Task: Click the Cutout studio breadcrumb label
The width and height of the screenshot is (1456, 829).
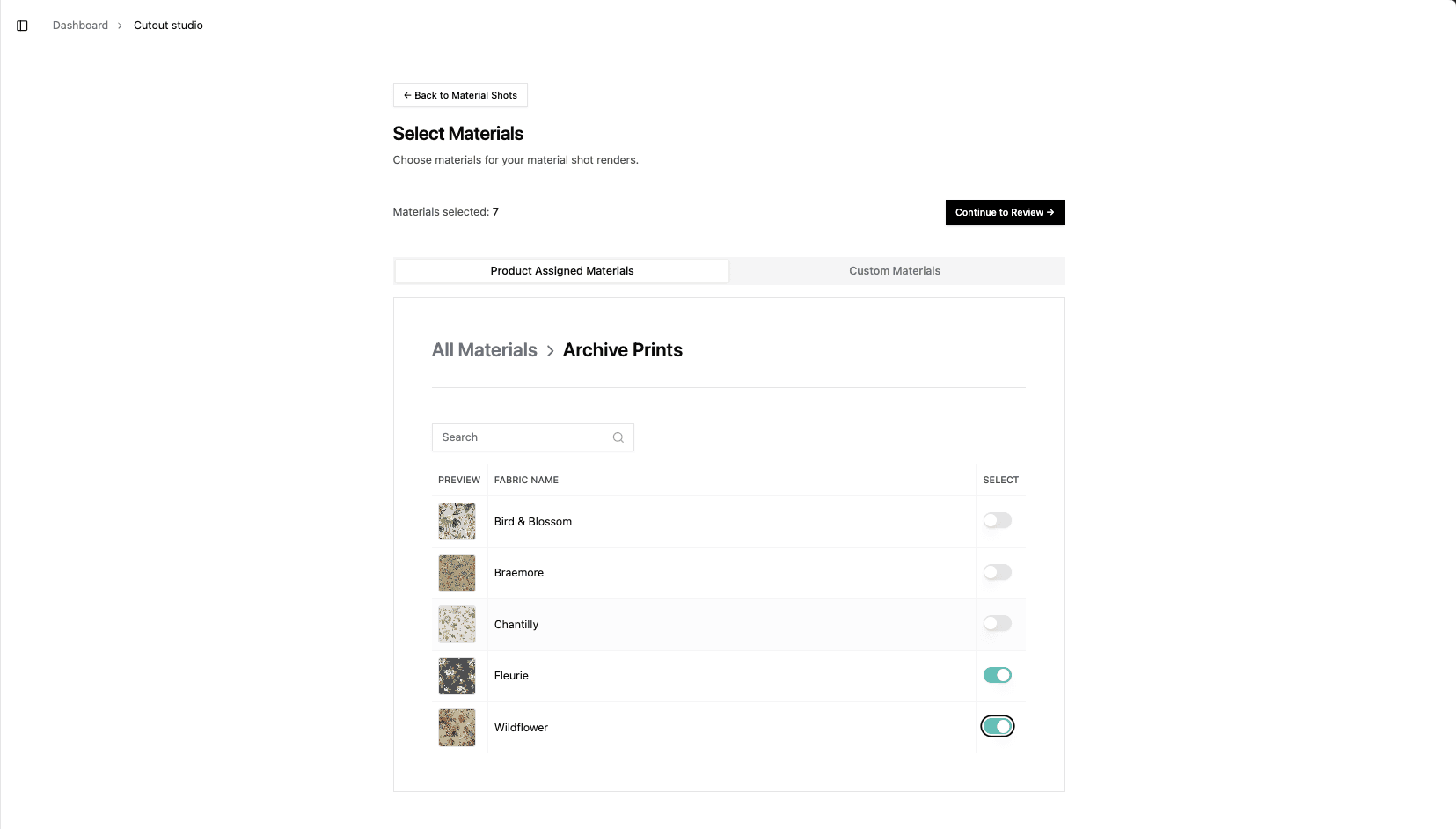Action: pos(167,25)
